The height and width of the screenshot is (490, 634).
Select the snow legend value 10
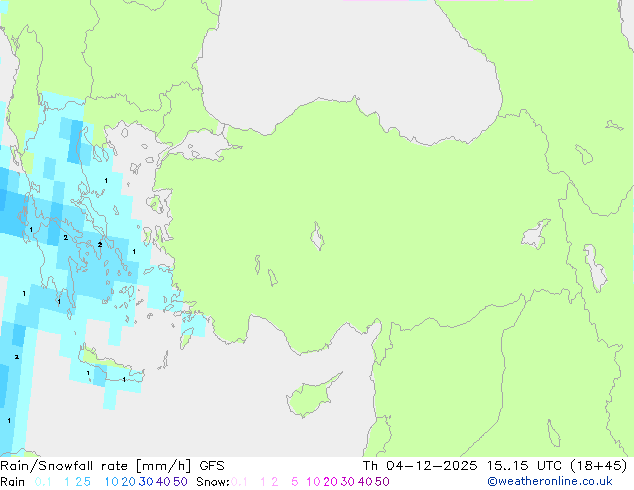(x=313, y=482)
